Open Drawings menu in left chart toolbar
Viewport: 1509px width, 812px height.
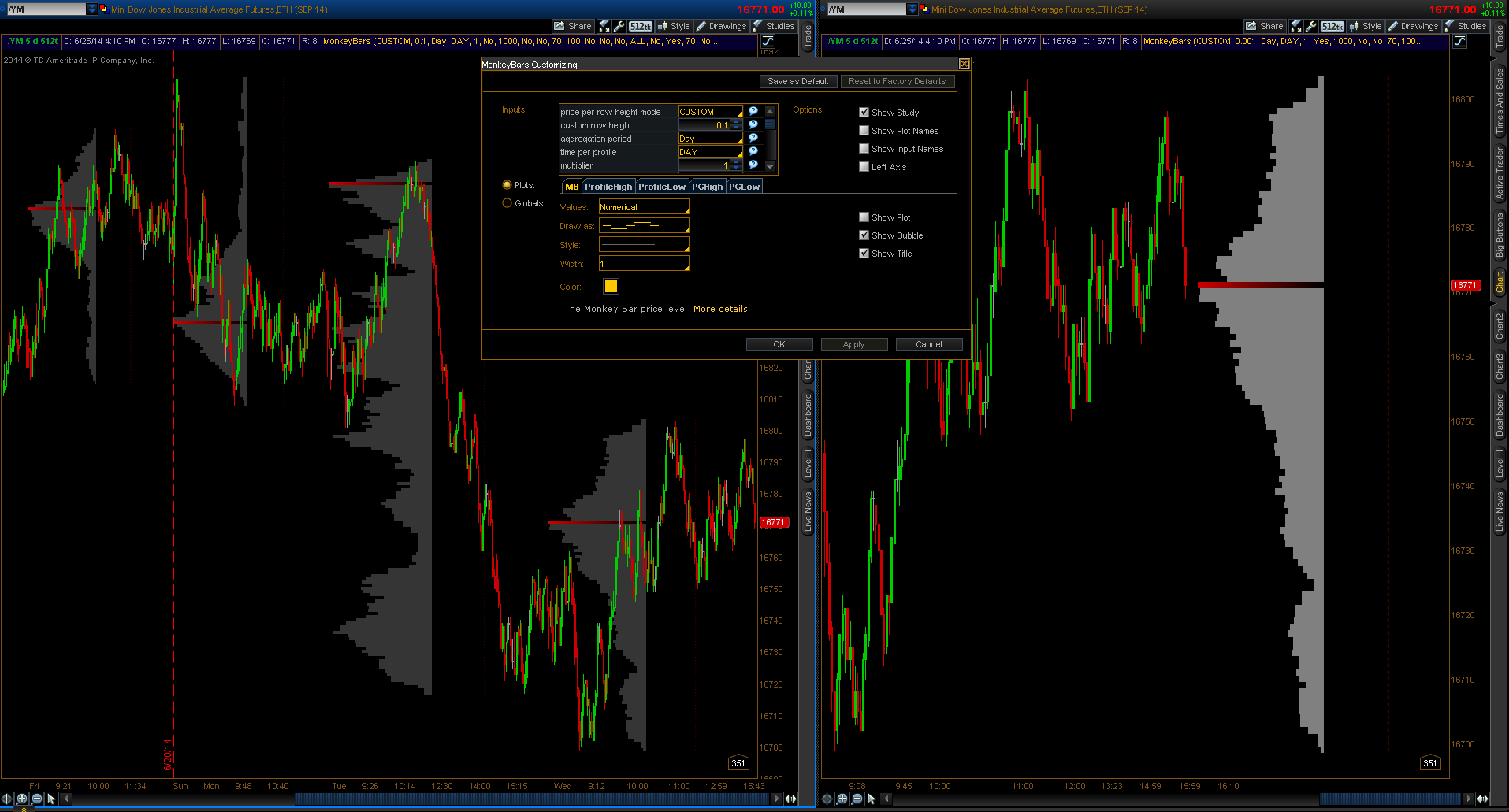[721, 26]
